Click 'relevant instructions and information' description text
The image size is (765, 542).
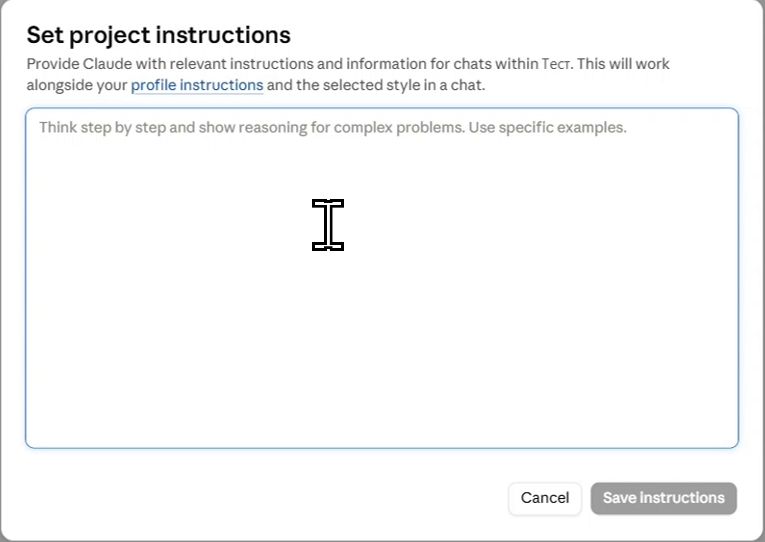pyautogui.click(x=298, y=64)
